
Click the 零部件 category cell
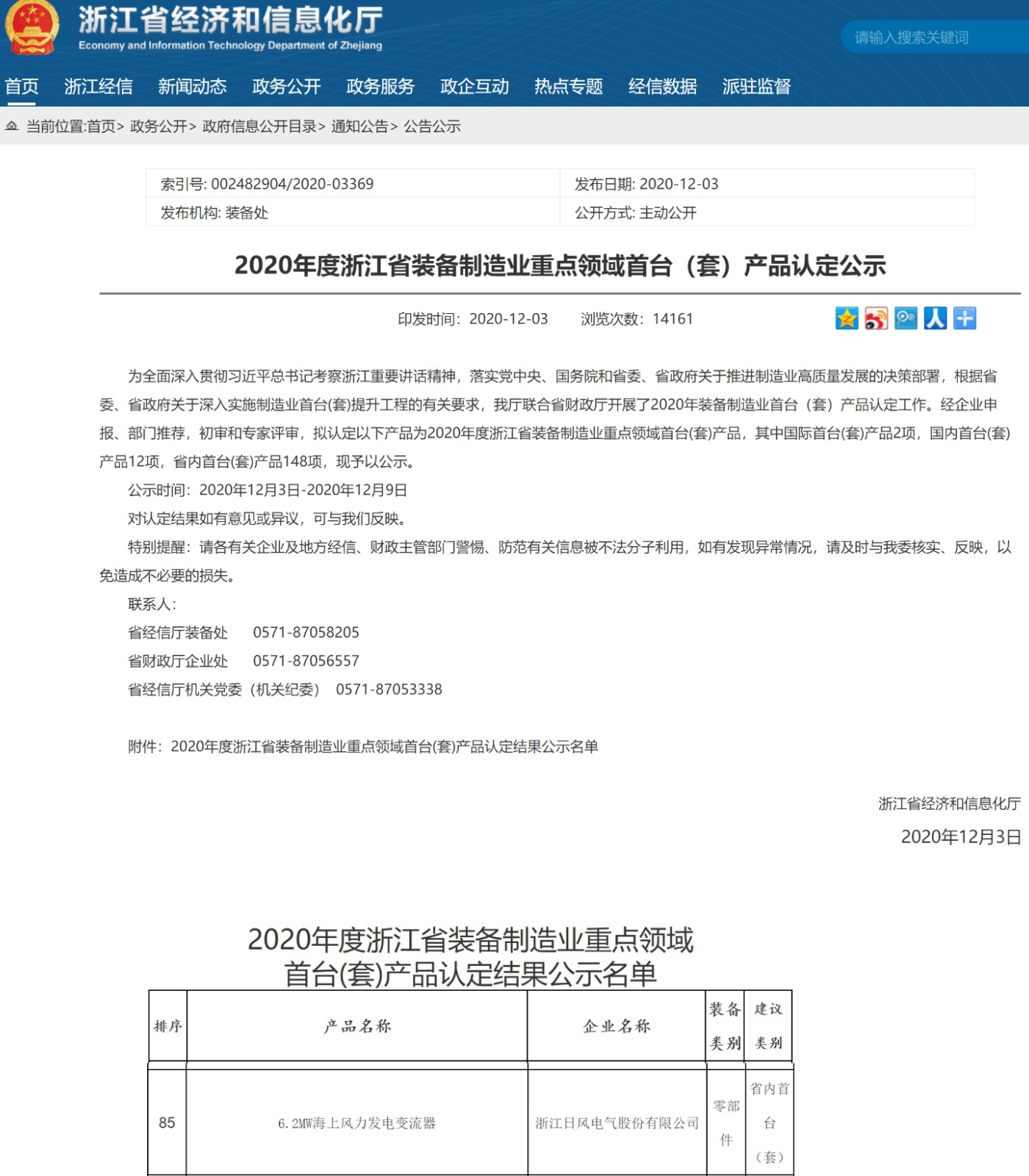pos(726,1123)
